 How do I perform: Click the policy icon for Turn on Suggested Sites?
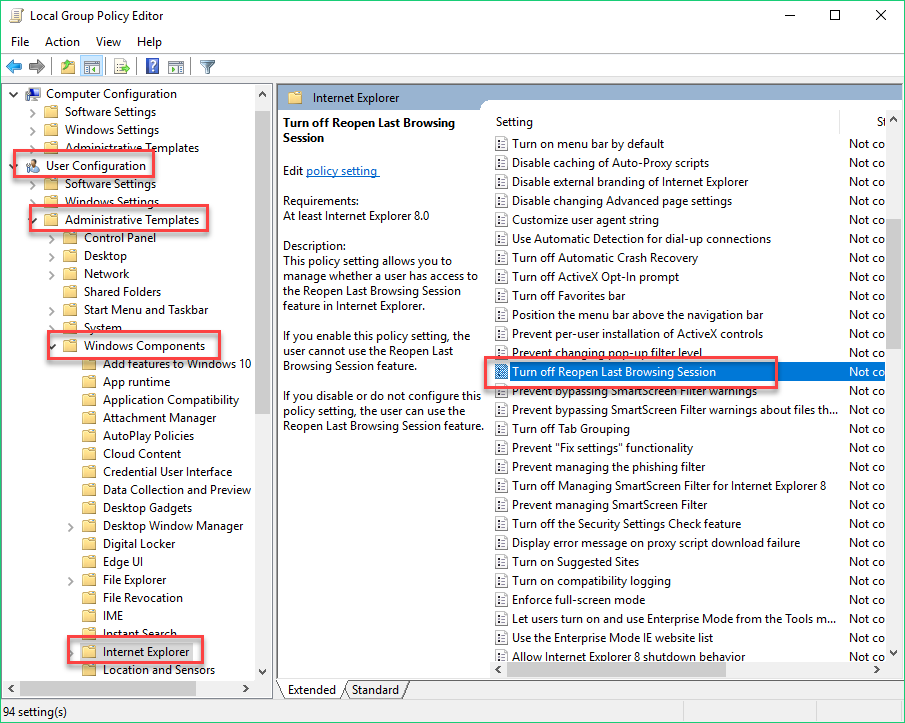[x=502, y=562]
